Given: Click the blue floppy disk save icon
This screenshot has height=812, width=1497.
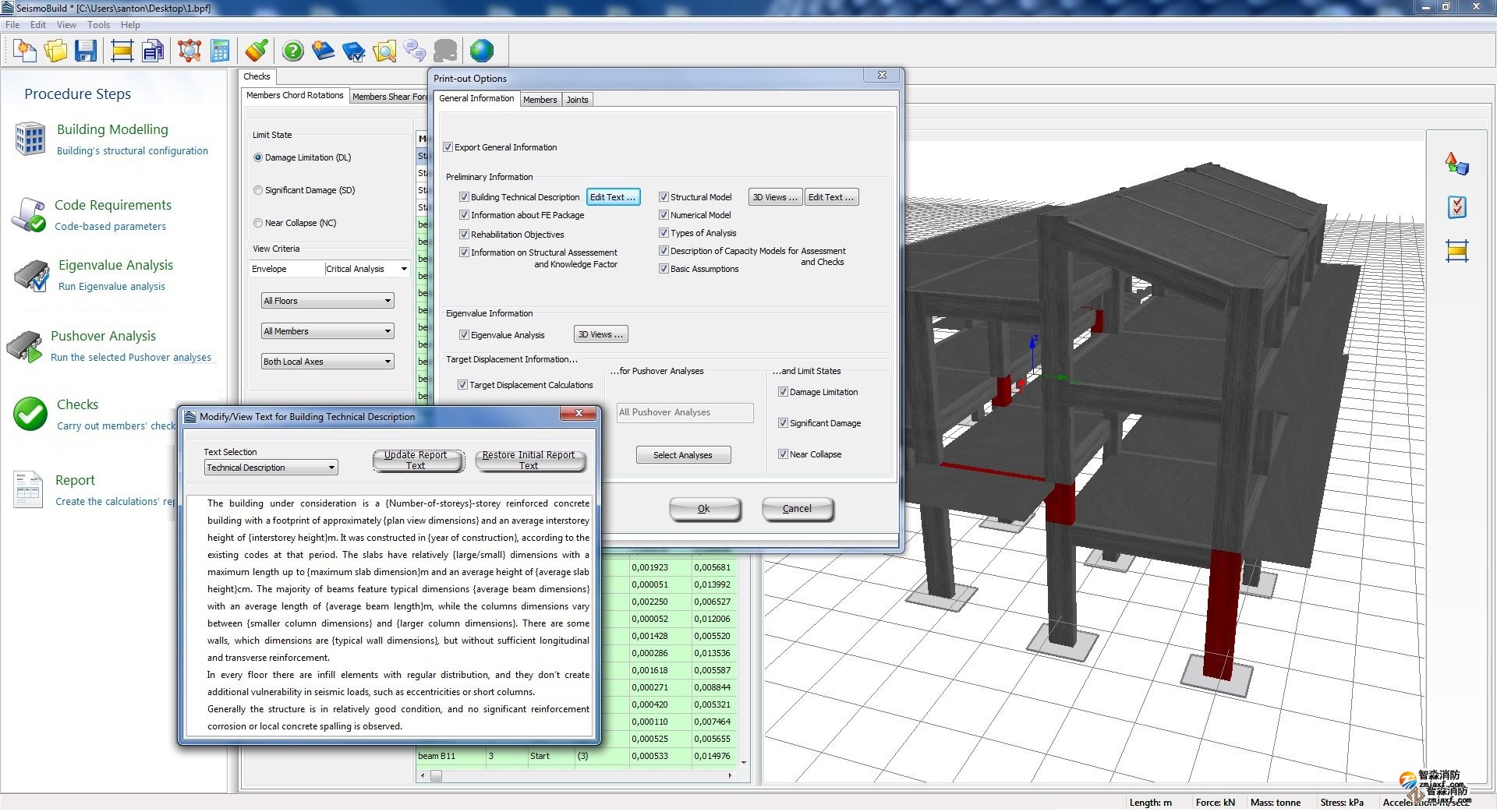Looking at the screenshot, I should click(x=86, y=51).
